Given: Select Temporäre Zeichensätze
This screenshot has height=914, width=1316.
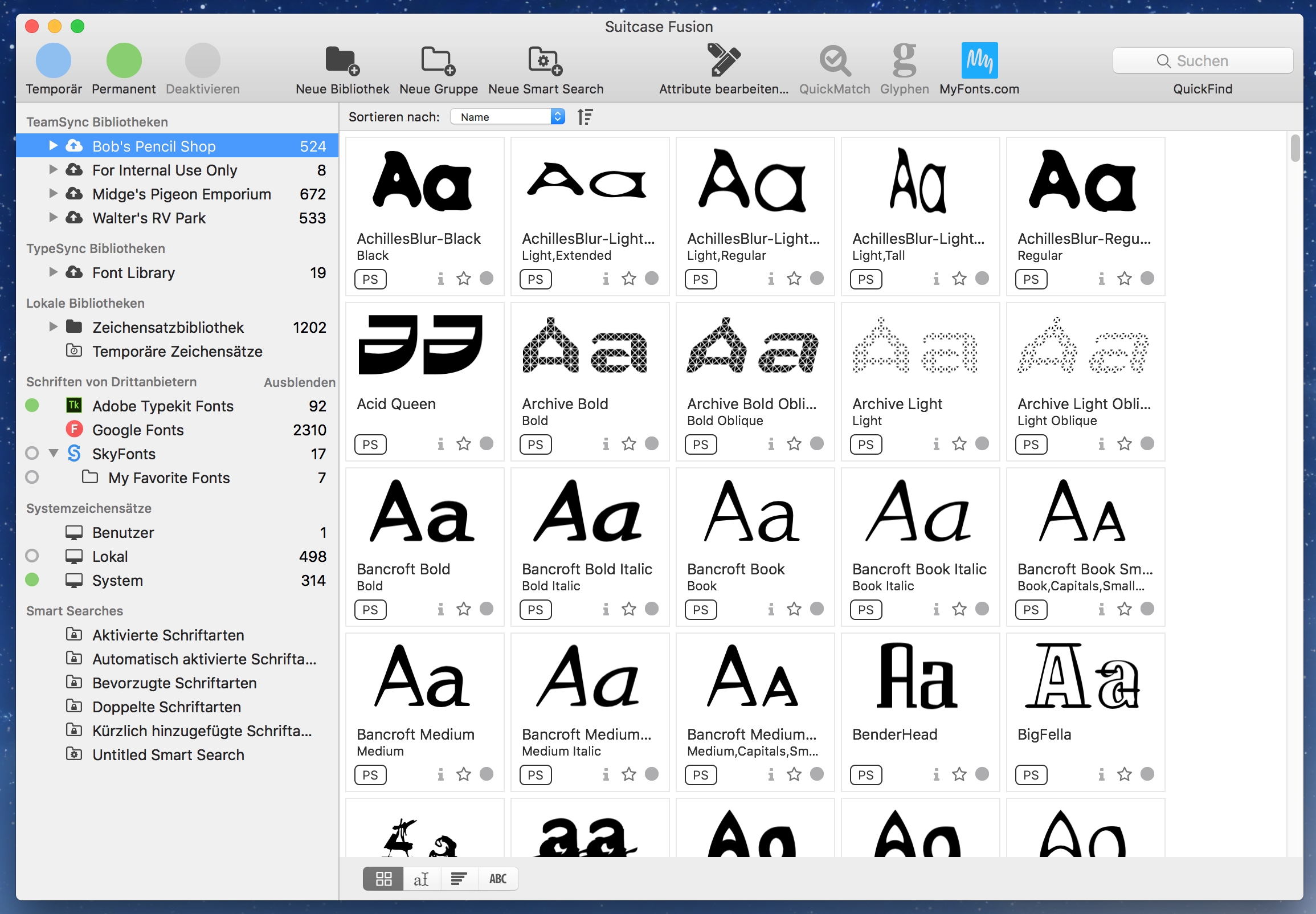Looking at the screenshot, I should click(x=177, y=351).
